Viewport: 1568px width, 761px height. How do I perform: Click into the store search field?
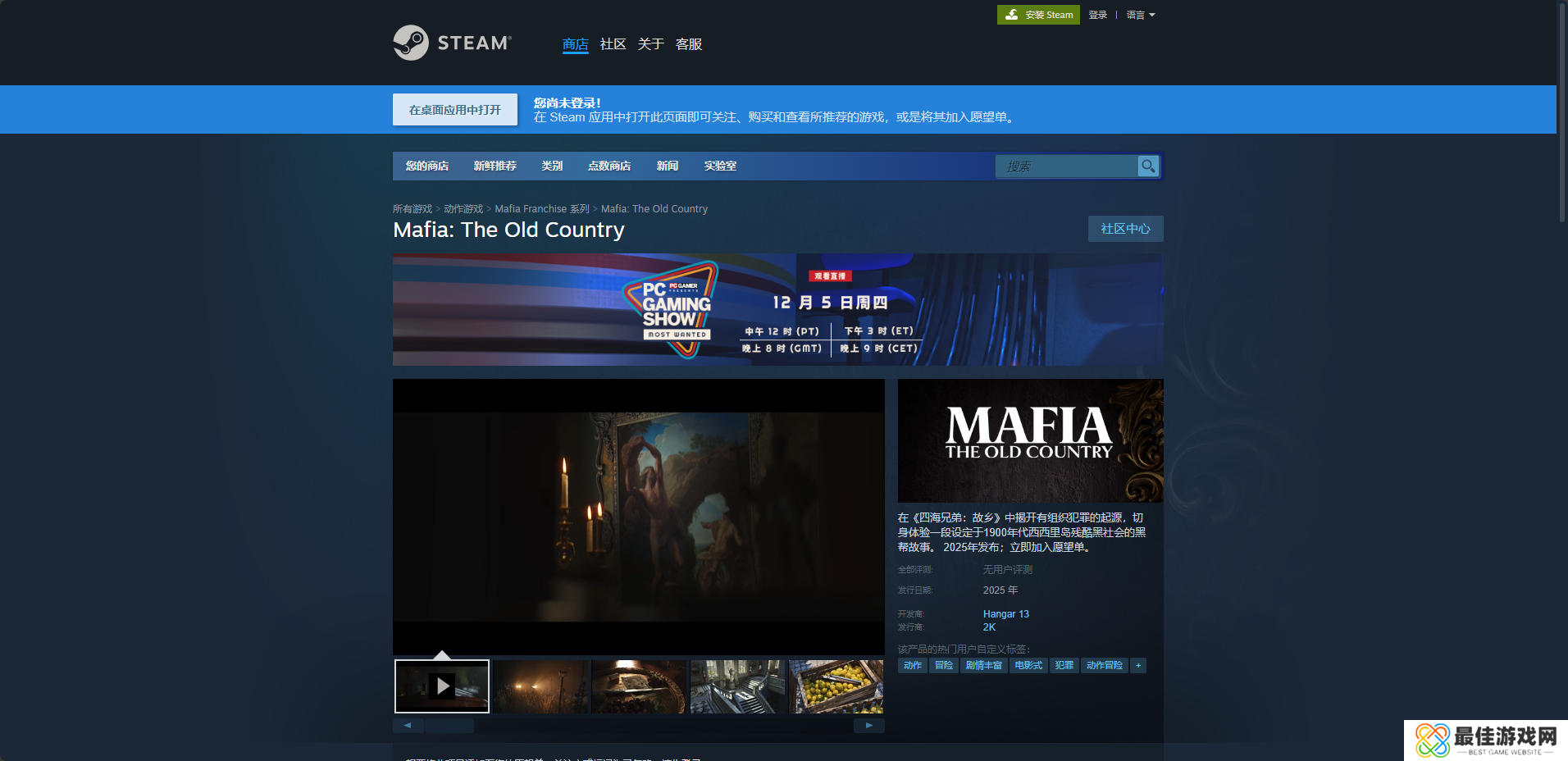pyautogui.click(x=1066, y=166)
